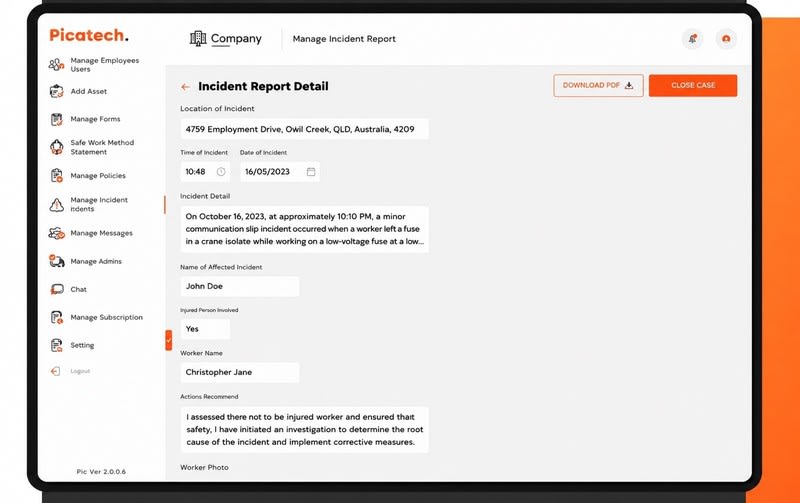Image resolution: width=800 pixels, height=503 pixels.
Task: Click the Location of Incident field
Action: [304, 129]
